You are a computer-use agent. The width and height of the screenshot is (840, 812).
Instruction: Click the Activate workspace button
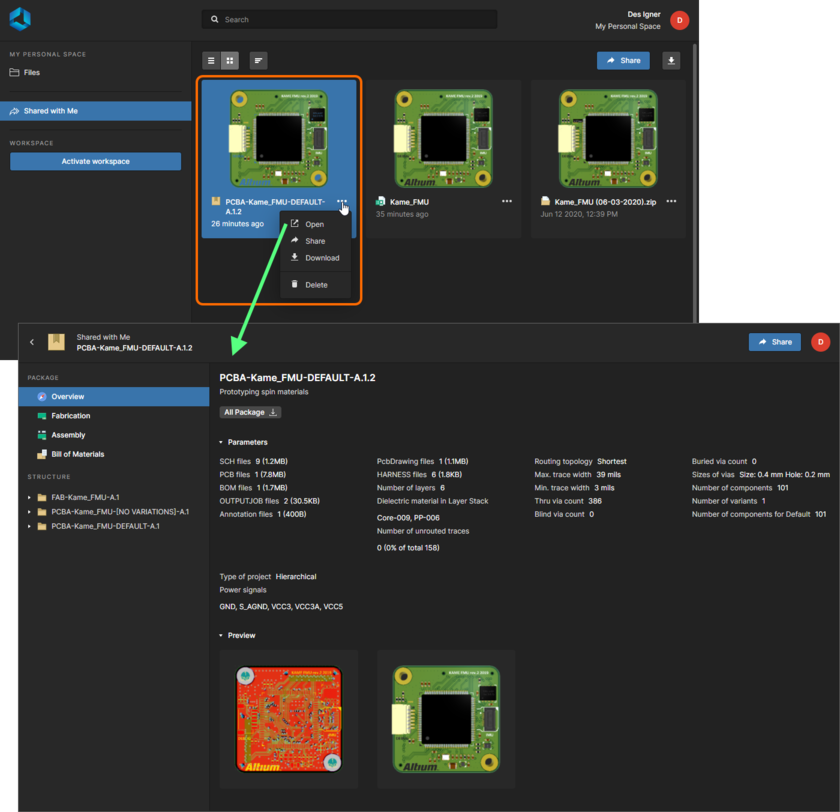[x=95, y=161]
